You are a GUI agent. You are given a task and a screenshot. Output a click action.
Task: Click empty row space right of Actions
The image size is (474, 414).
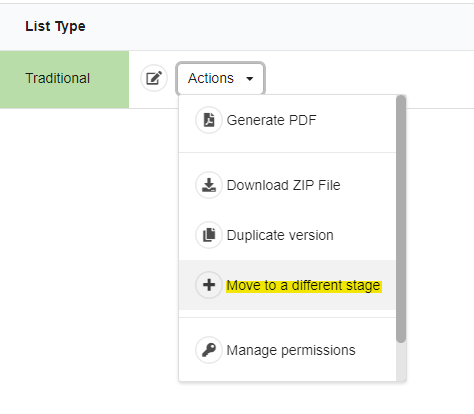[369, 78]
